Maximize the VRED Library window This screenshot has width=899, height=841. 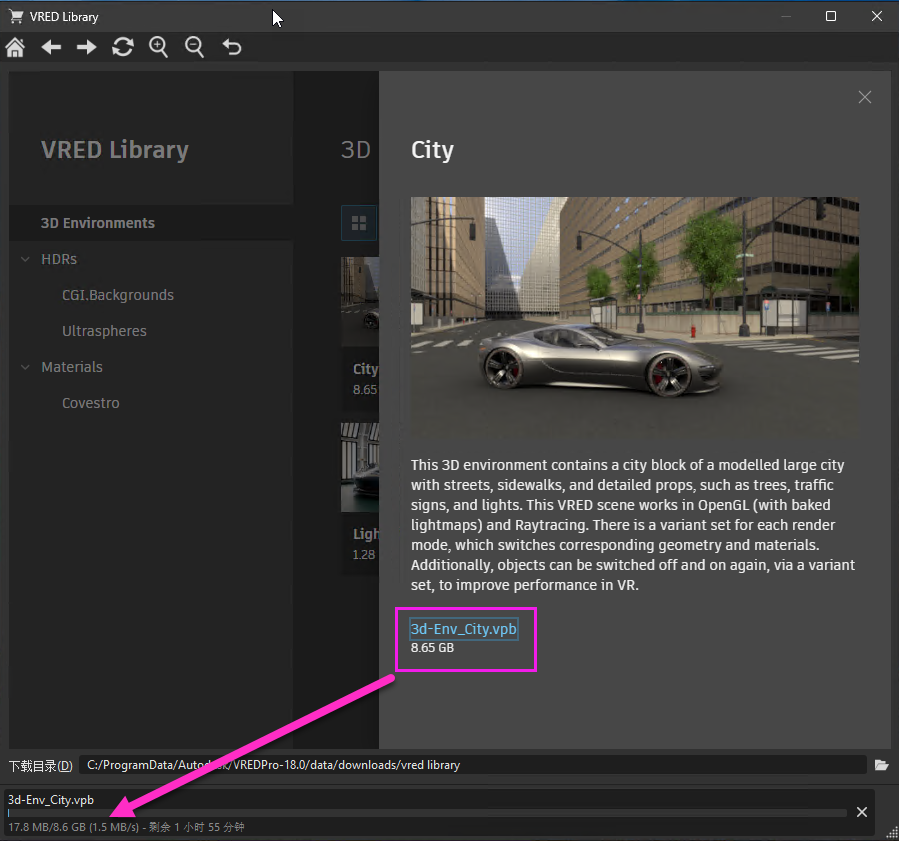tap(831, 16)
